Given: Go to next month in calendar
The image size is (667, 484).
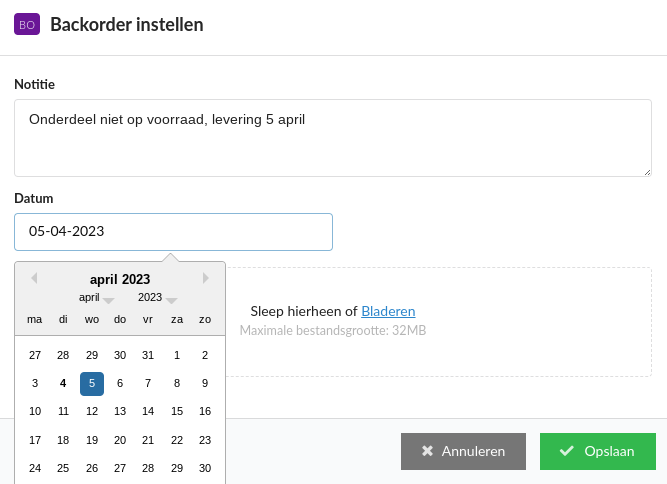Looking at the screenshot, I should click(x=206, y=278).
